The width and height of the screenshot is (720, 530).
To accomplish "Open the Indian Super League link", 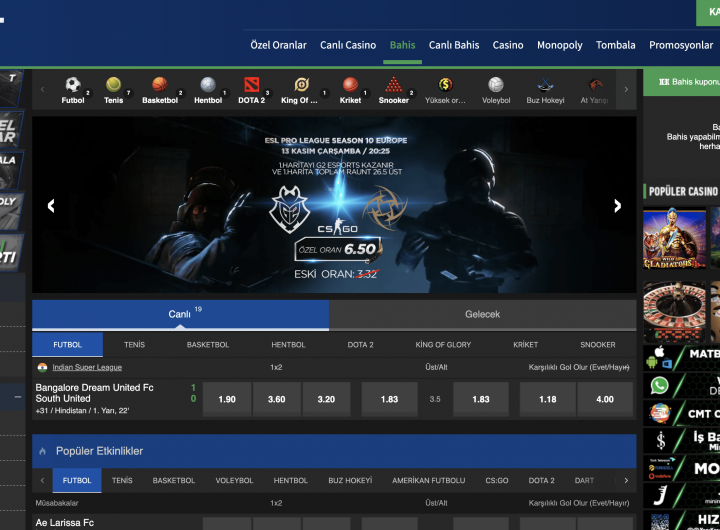I will click(87, 367).
